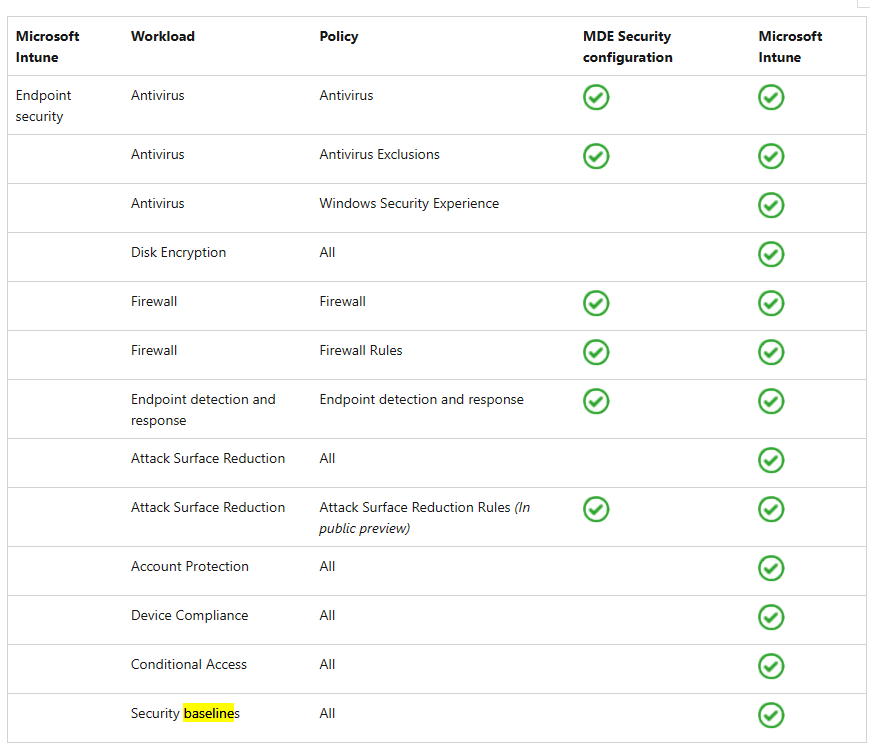Click the Firewall row MDE checkmark
The width and height of the screenshot is (870, 755).
tap(596, 303)
